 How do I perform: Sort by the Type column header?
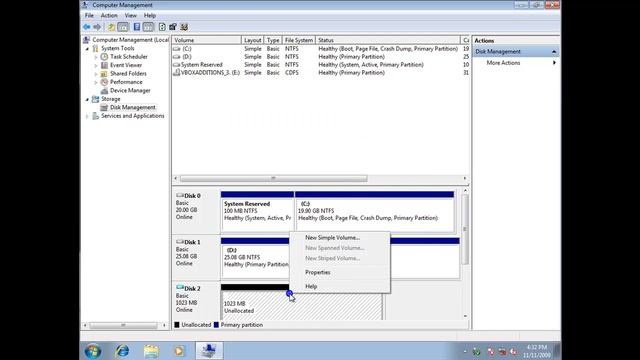(273, 40)
